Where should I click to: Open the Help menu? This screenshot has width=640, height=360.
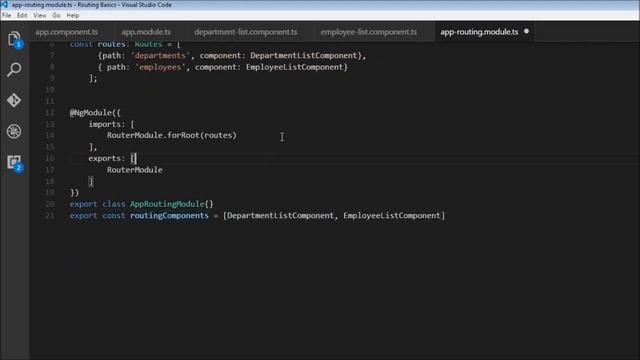[x=73, y=16]
